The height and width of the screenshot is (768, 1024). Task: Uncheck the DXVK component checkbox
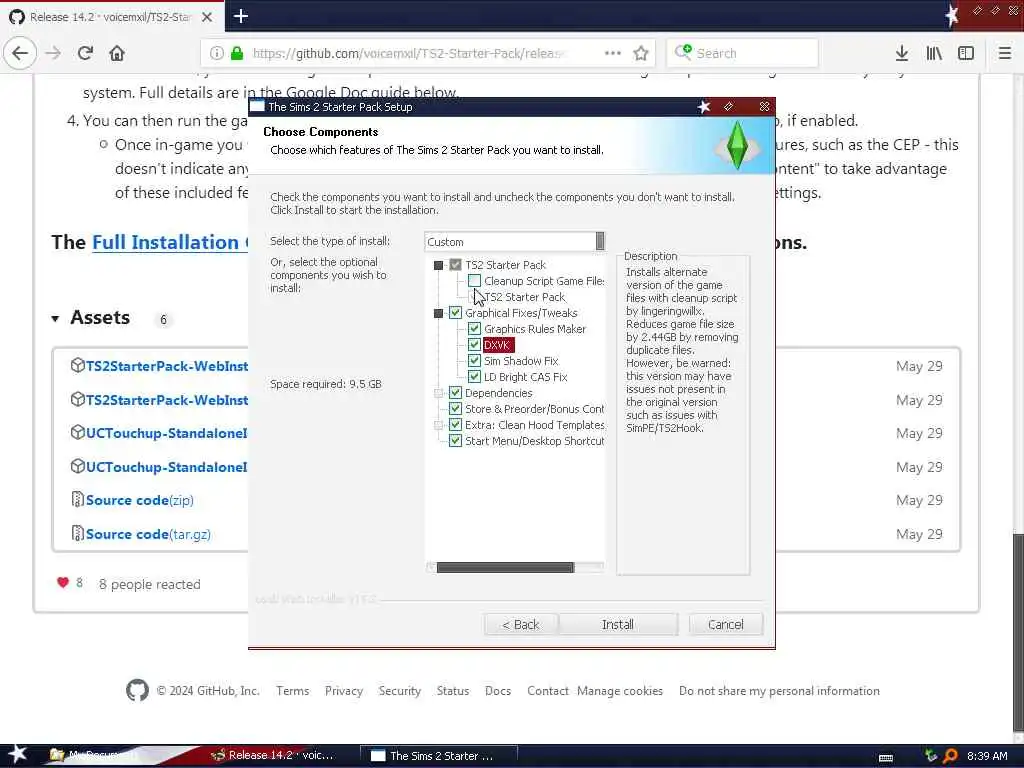pos(474,345)
